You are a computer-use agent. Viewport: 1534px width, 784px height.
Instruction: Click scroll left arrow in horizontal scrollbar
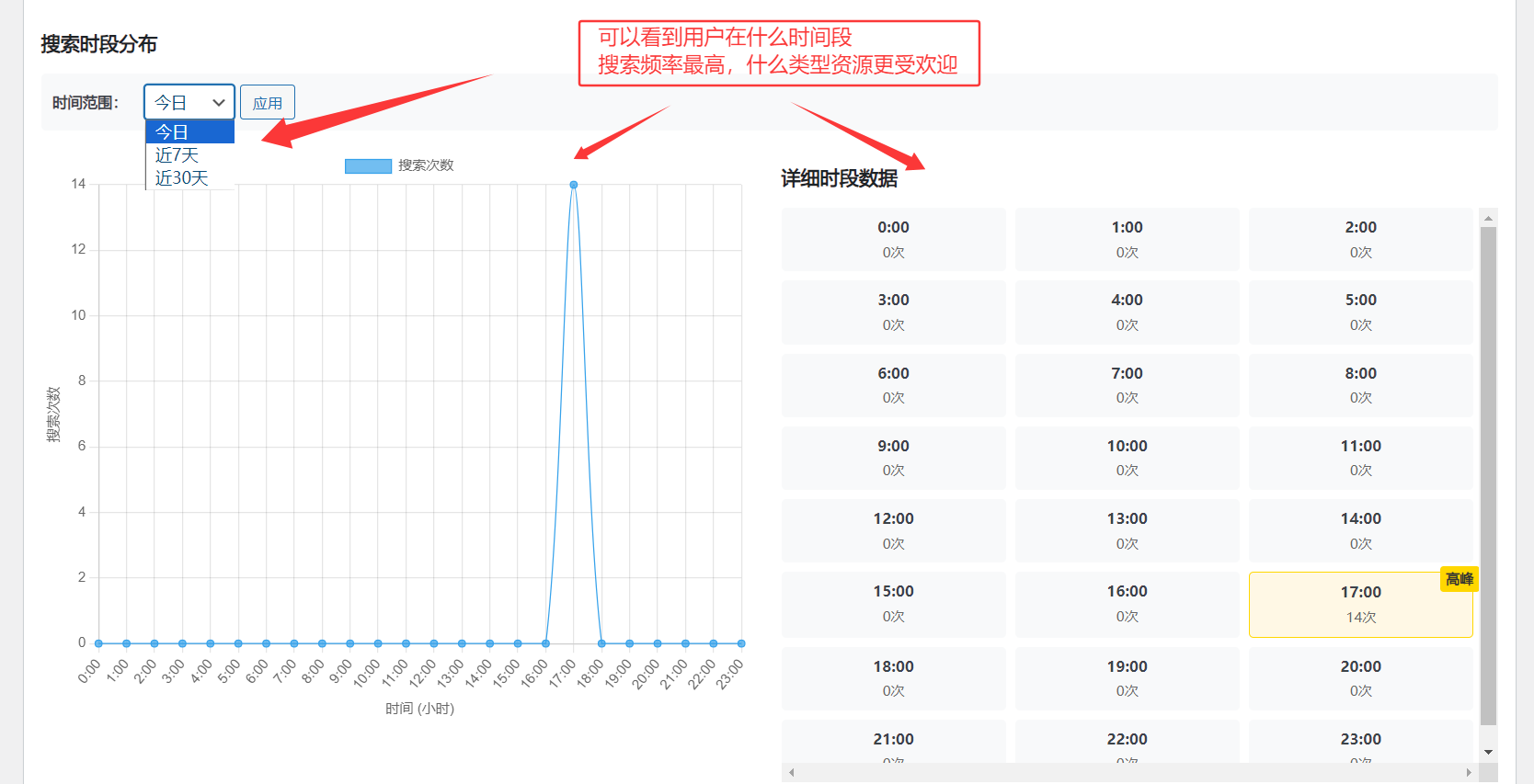(792, 773)
